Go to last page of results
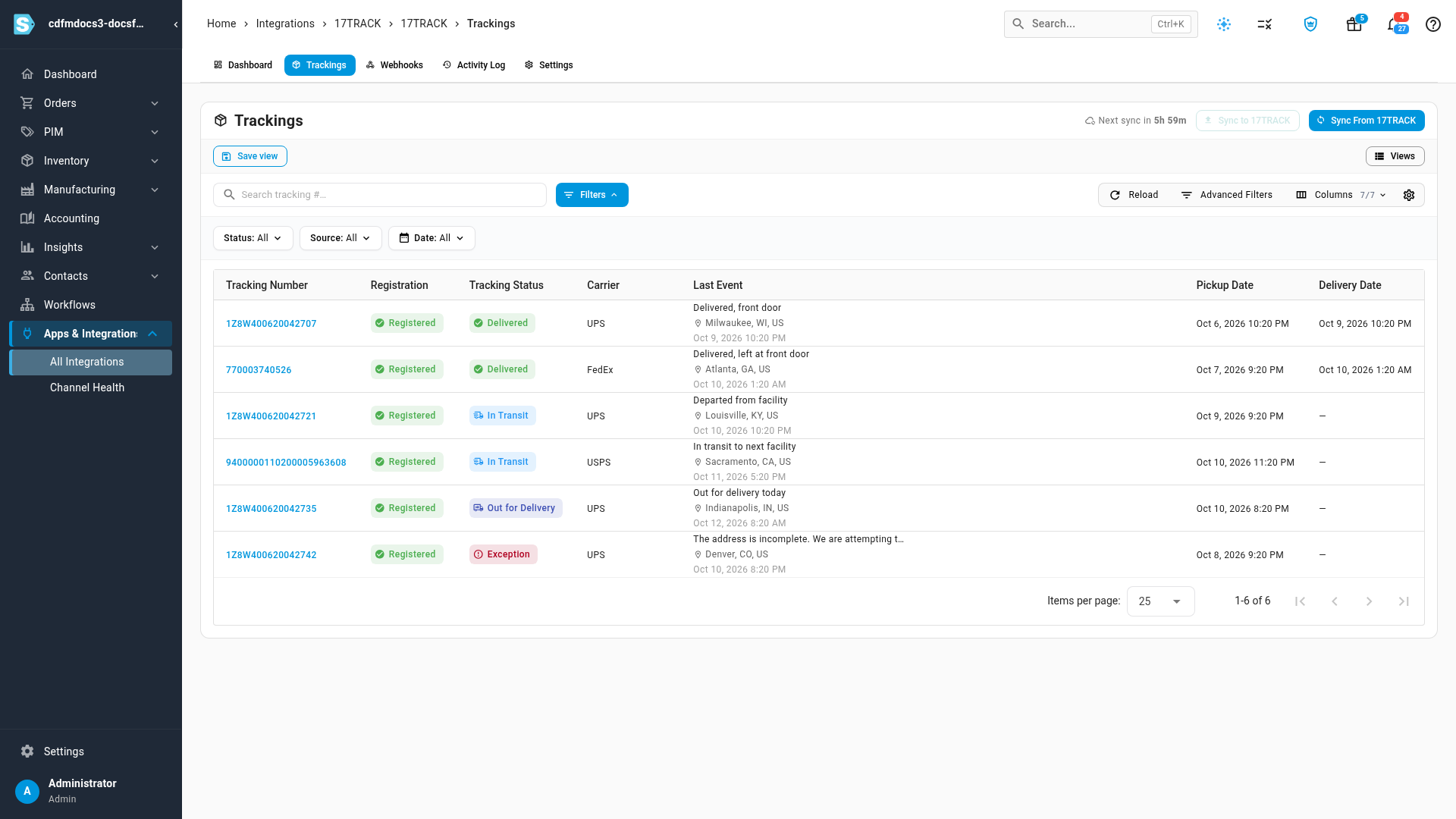1456x819 pixels. coord(1404,601)
